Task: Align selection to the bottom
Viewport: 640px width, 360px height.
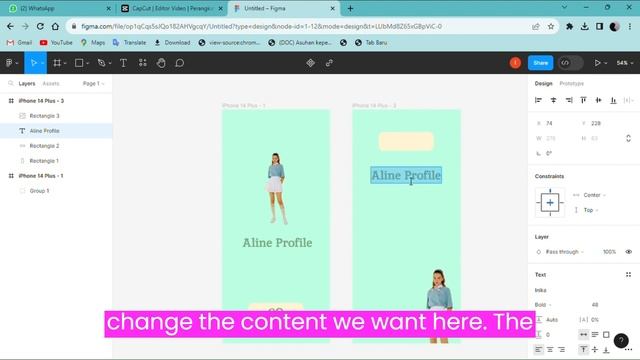Action: click(613, 100)
